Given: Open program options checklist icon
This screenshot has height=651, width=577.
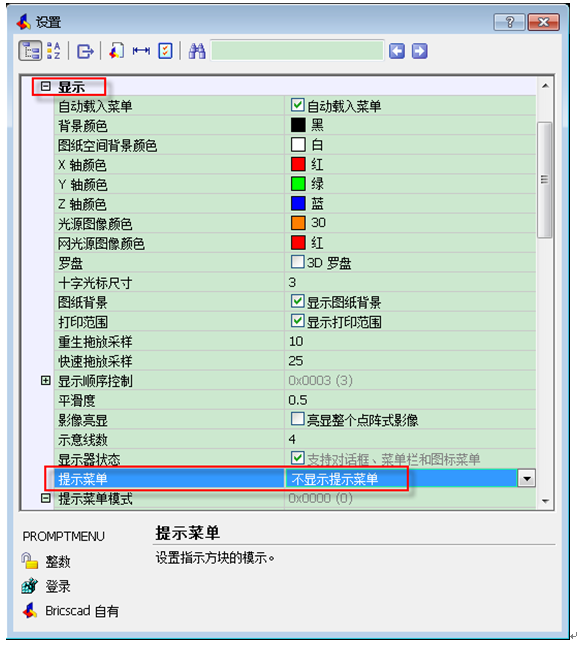Looking at the screenshot, I should click(x=165, y=51).
